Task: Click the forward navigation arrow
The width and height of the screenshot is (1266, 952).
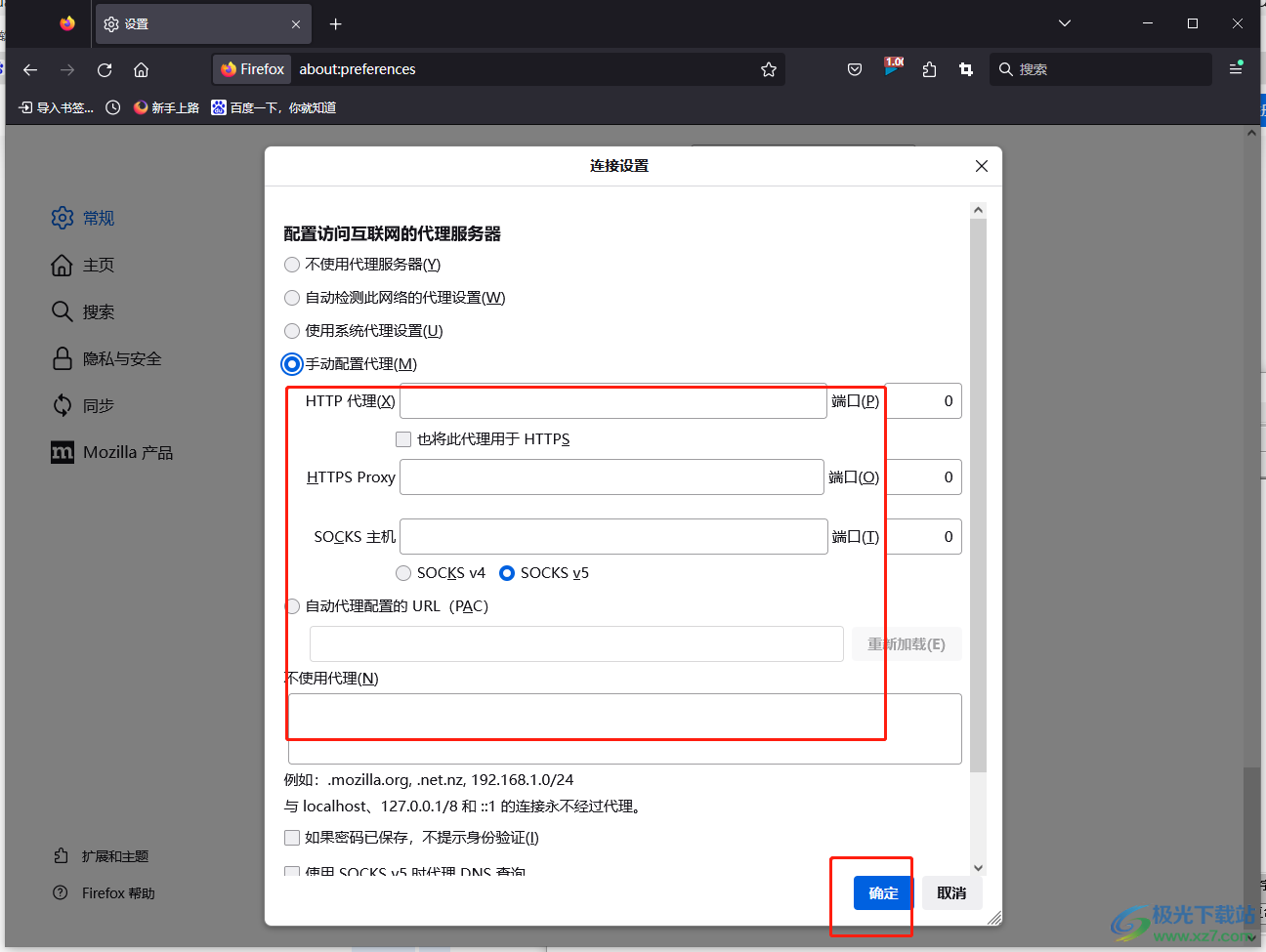Action: pyautogui.click(x=67, y=69)
